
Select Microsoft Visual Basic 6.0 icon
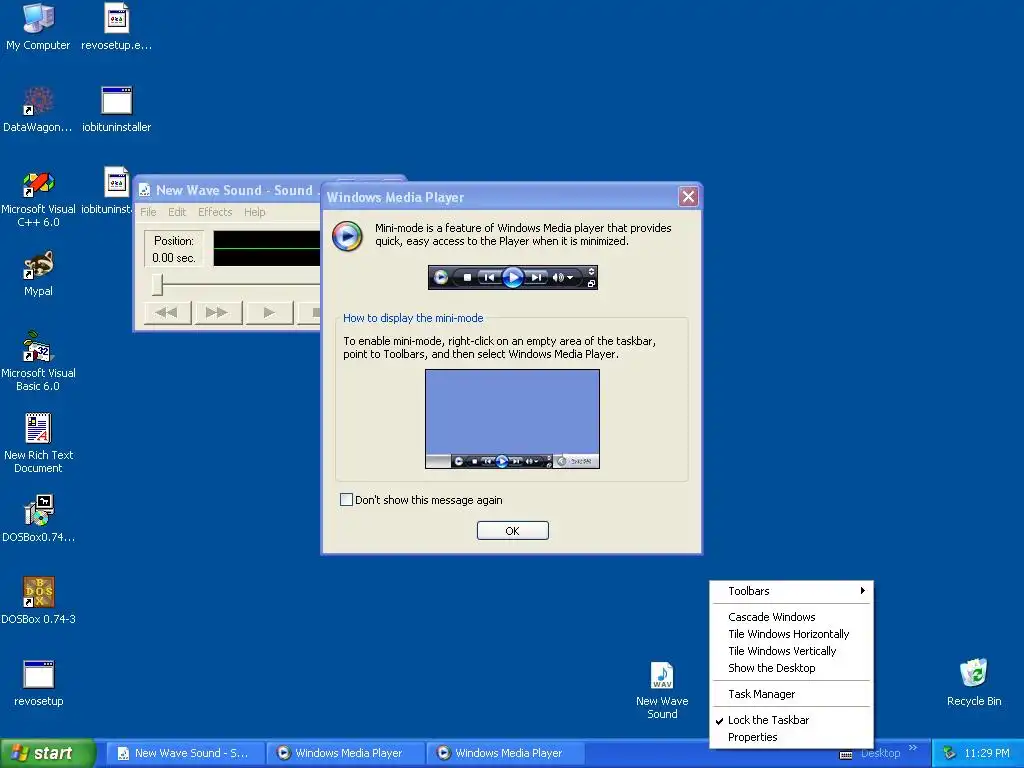pyautogui.click(x=38, y=347)
